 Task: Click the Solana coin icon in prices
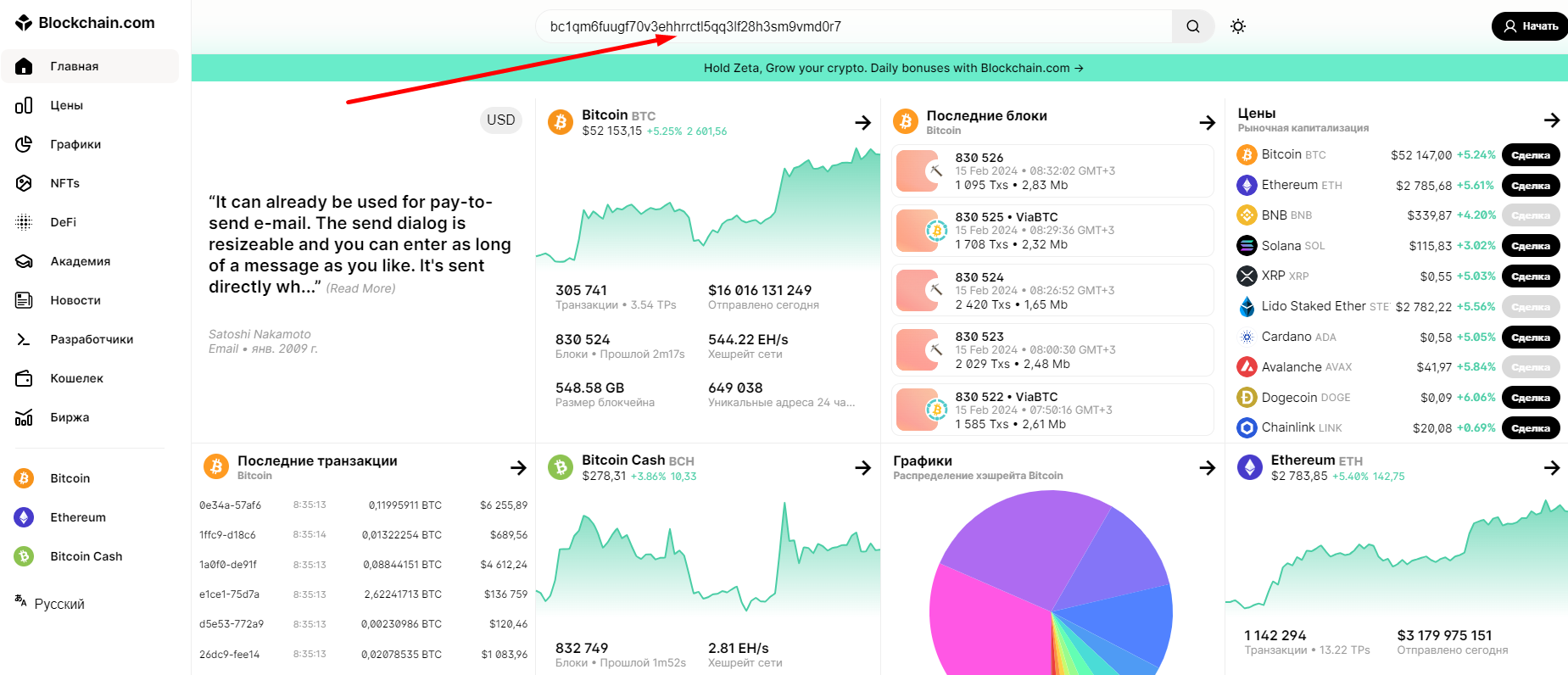(1247, 246)
